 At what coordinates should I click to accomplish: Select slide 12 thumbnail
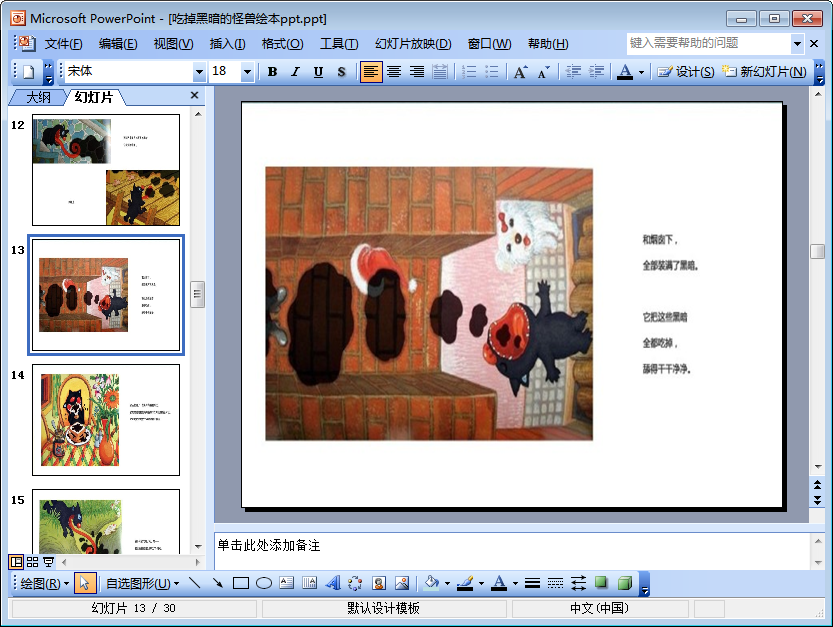(106, 170)
